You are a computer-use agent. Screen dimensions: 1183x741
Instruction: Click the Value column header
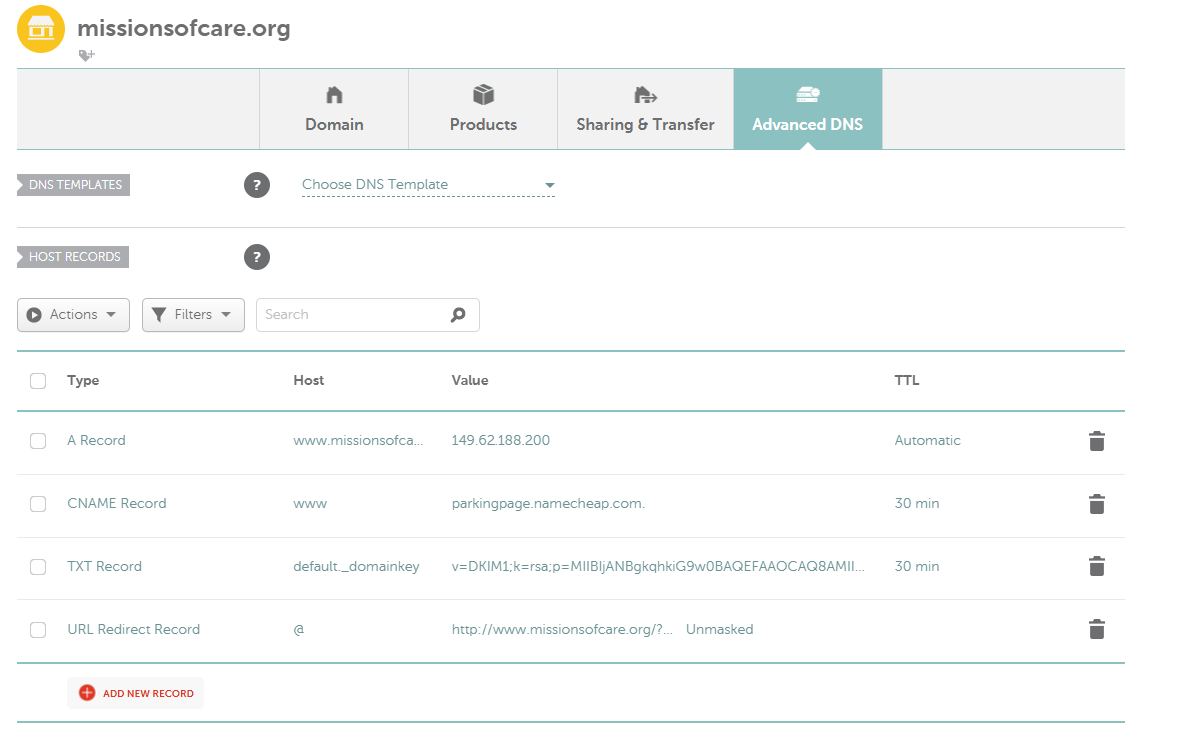470,380
